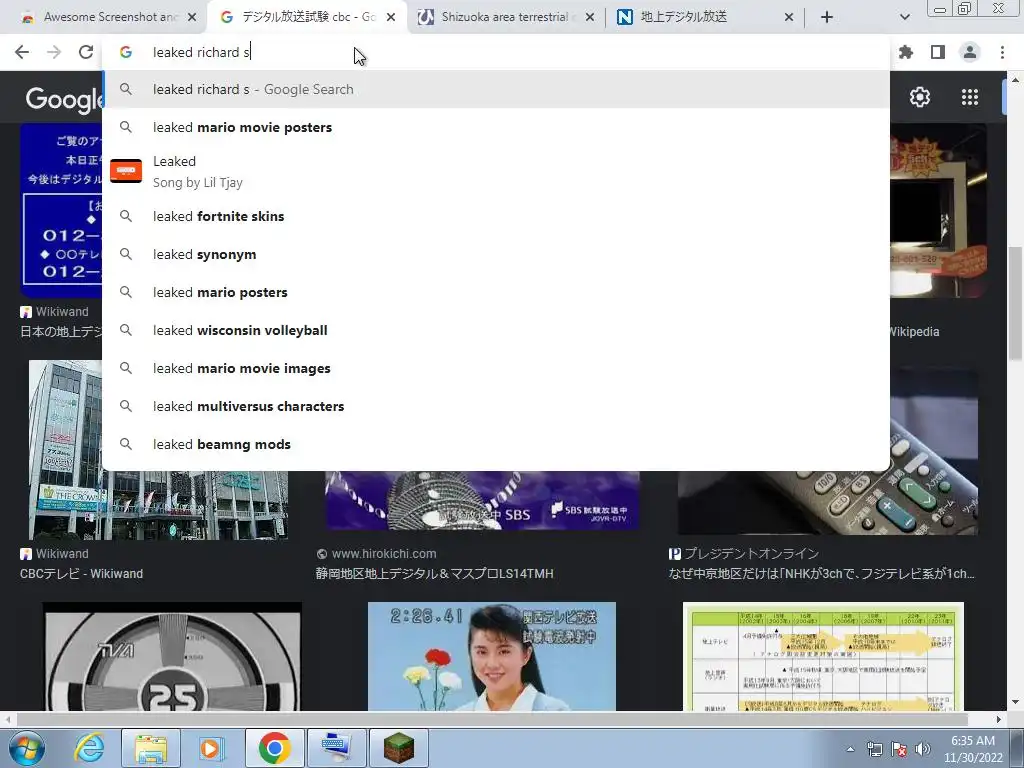This screenshot has height=768, width=1024.
Task: Click the browser forward arrow
Action: coord(54,52)
